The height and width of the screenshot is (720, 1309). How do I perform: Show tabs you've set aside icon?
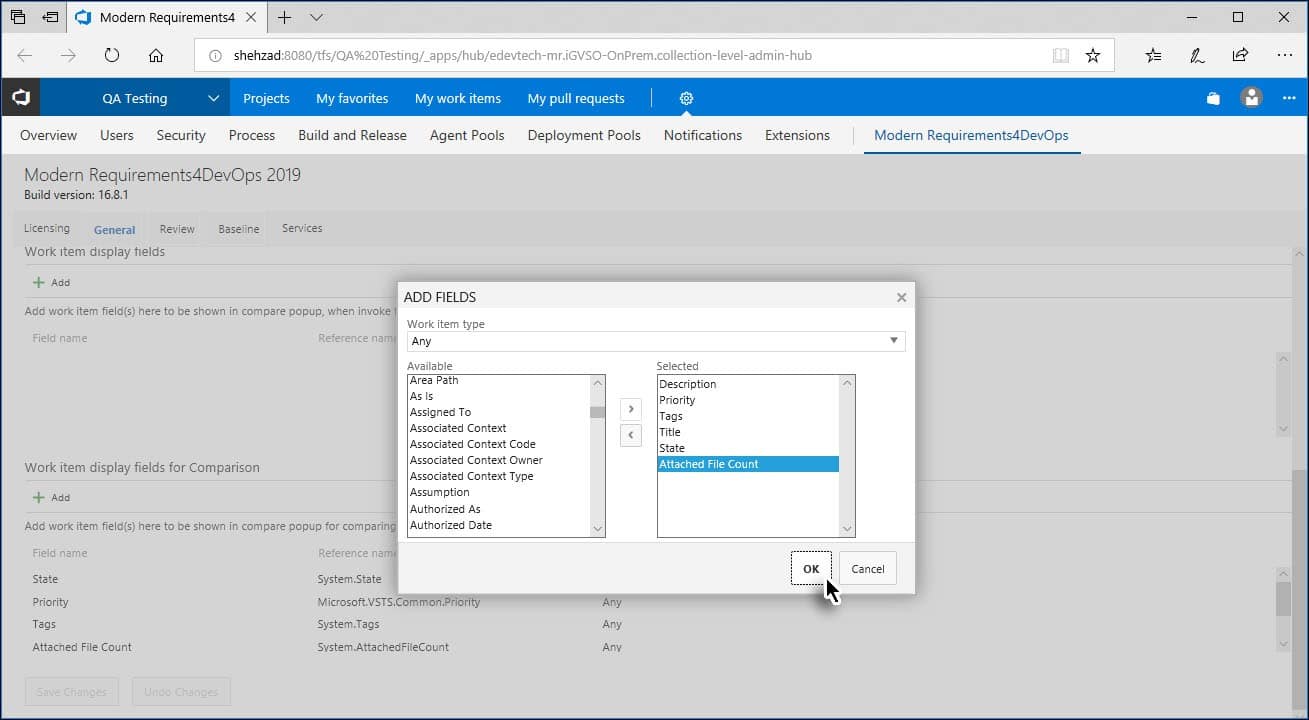point(18,17)
